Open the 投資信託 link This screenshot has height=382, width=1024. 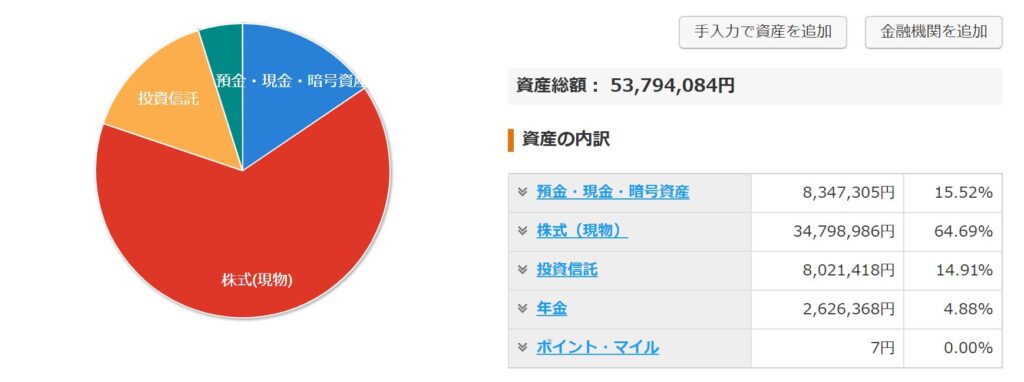tap(567, 270)
